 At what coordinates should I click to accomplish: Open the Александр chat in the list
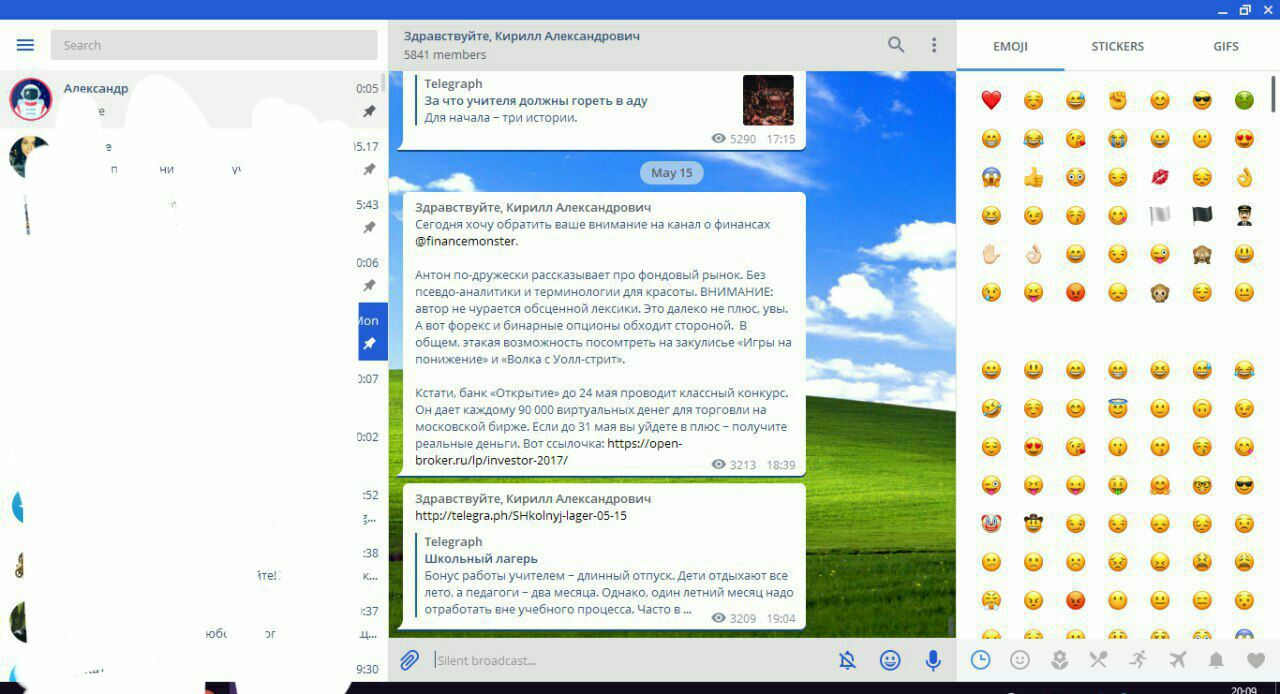(x=194, y=99)
